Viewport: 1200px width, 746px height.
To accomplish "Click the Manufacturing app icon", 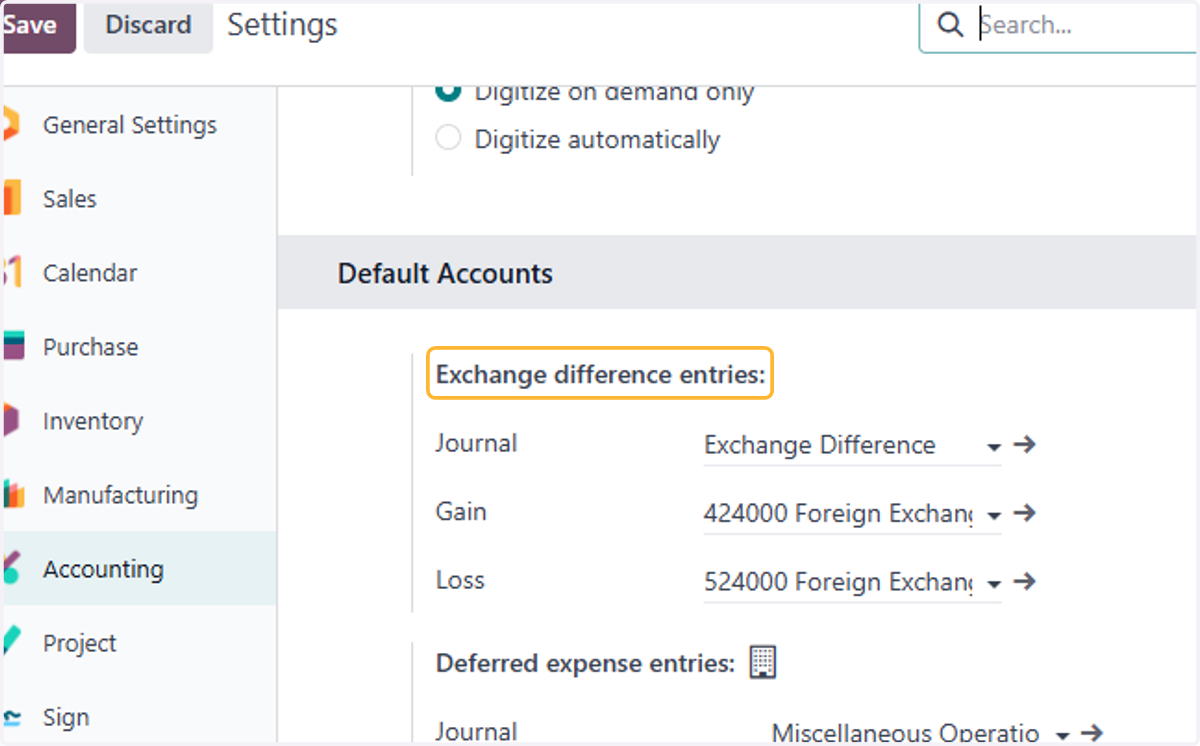I will (12, 495).
